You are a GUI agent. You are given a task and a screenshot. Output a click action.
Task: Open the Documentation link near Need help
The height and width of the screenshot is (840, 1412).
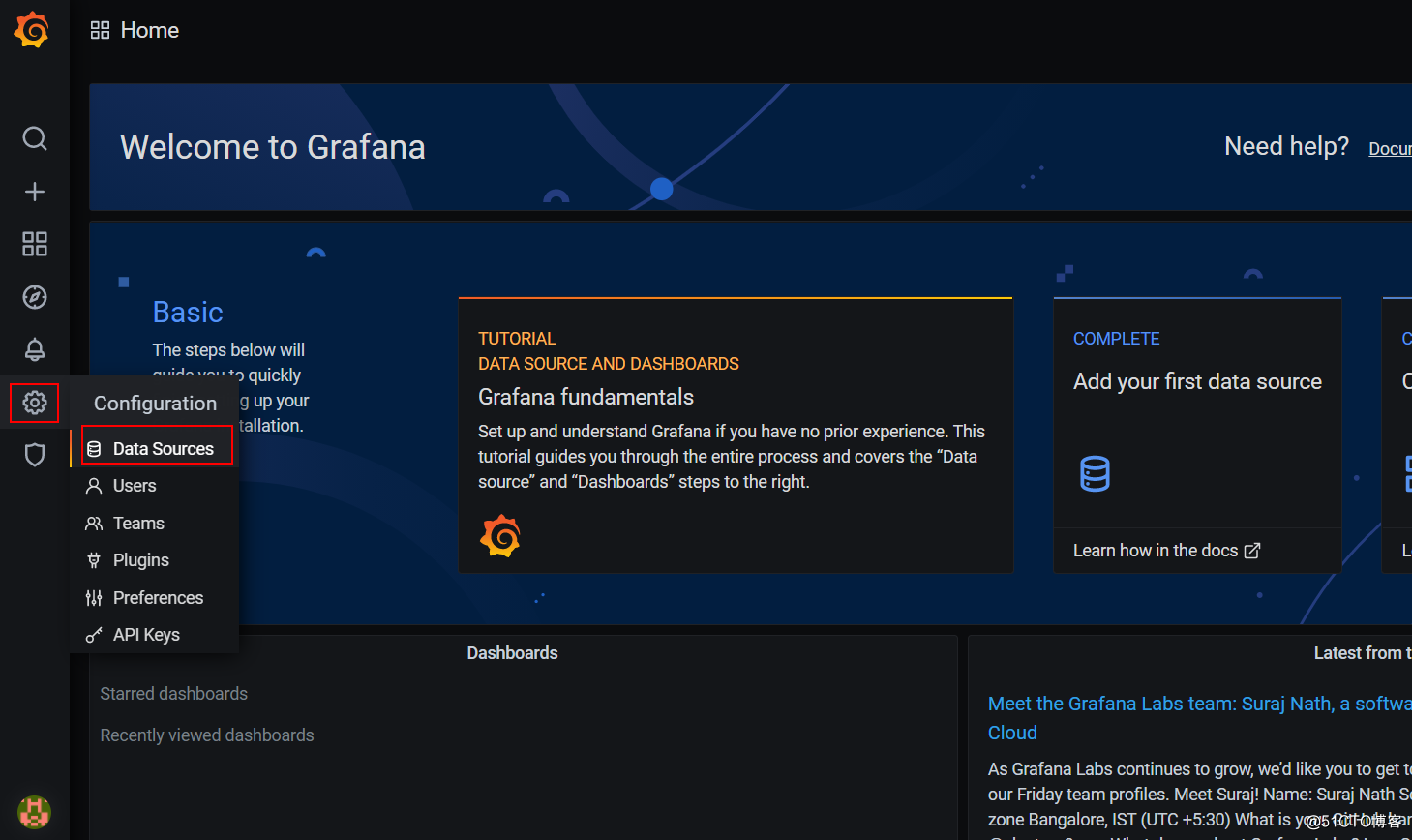pyautogui.click(x=1390, y=148)
